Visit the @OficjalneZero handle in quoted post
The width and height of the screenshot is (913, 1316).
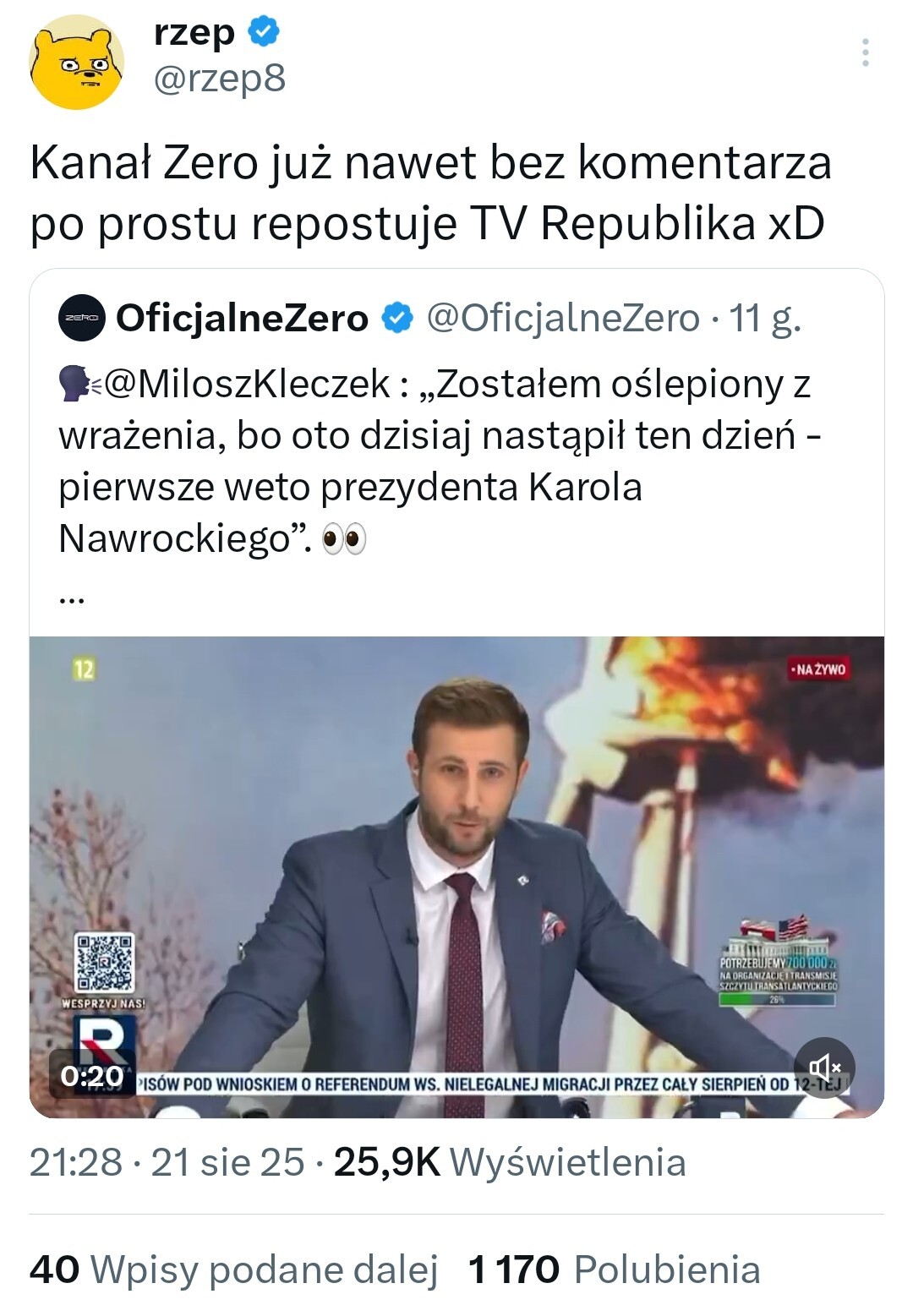coord(563,319)
